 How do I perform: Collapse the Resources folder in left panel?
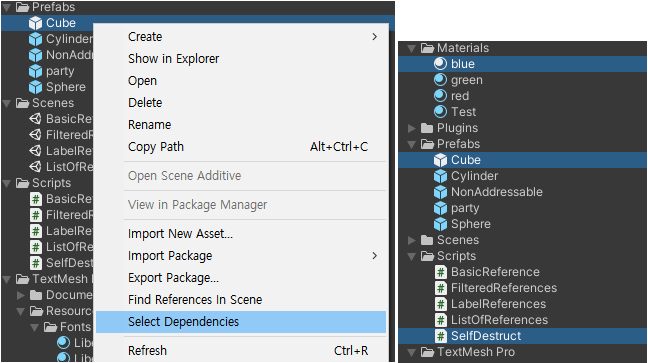[x=21, y=311]
